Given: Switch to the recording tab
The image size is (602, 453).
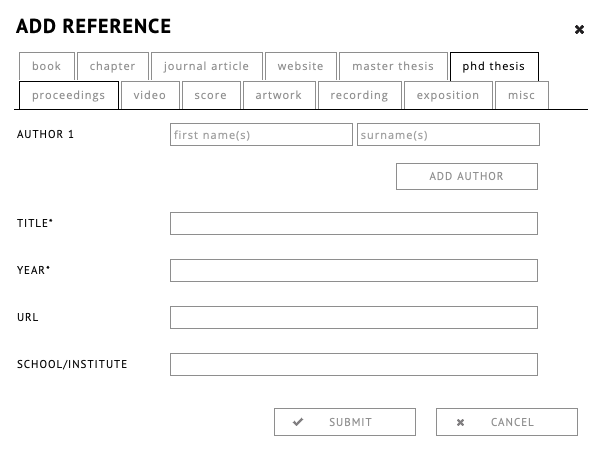Looking at the screenshot, I should pos(359,95).
